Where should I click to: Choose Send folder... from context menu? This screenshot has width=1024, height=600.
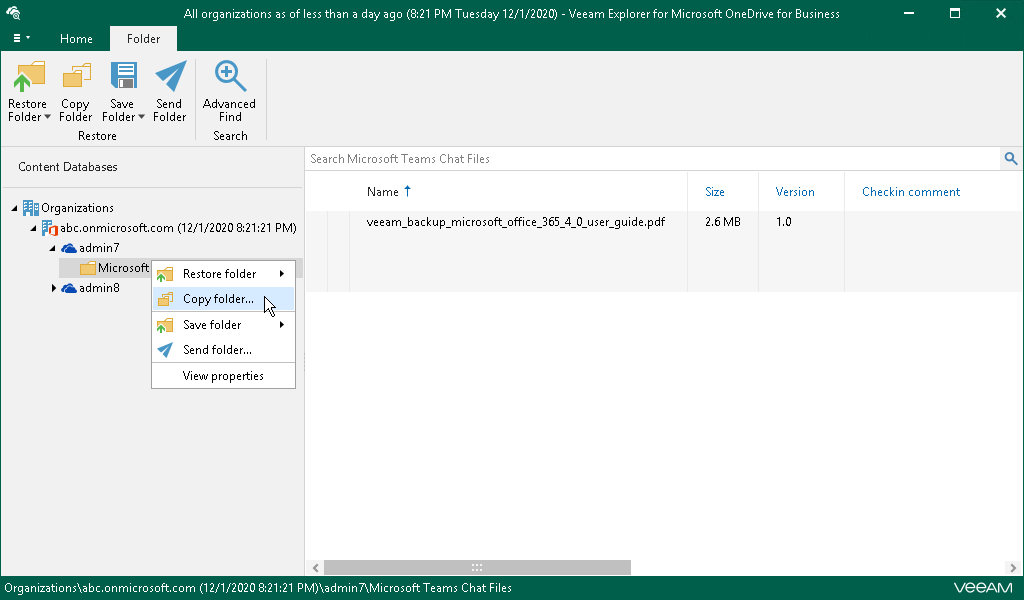tap(223, 350)
